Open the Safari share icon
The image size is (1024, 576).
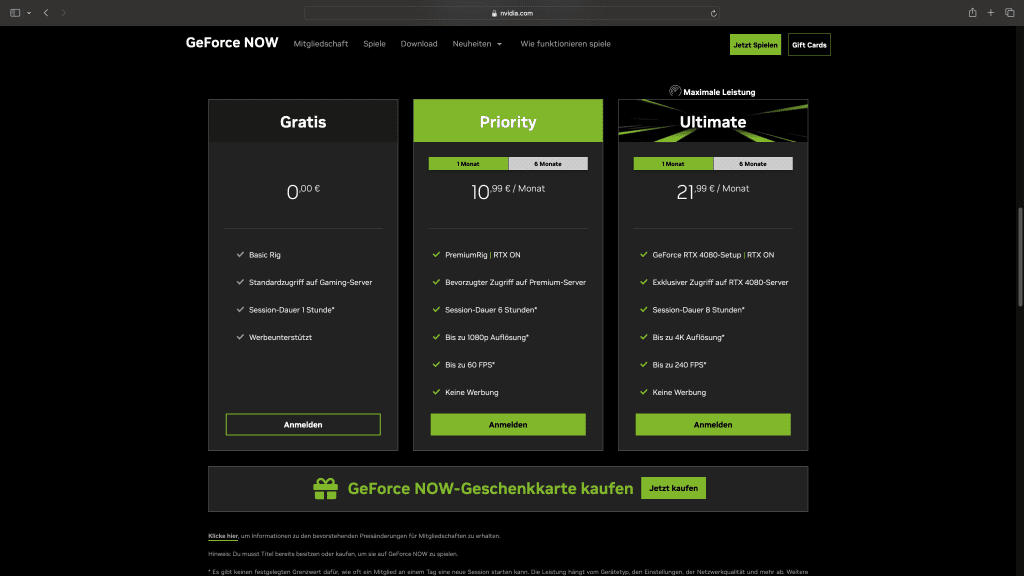[x=972, y=13]
